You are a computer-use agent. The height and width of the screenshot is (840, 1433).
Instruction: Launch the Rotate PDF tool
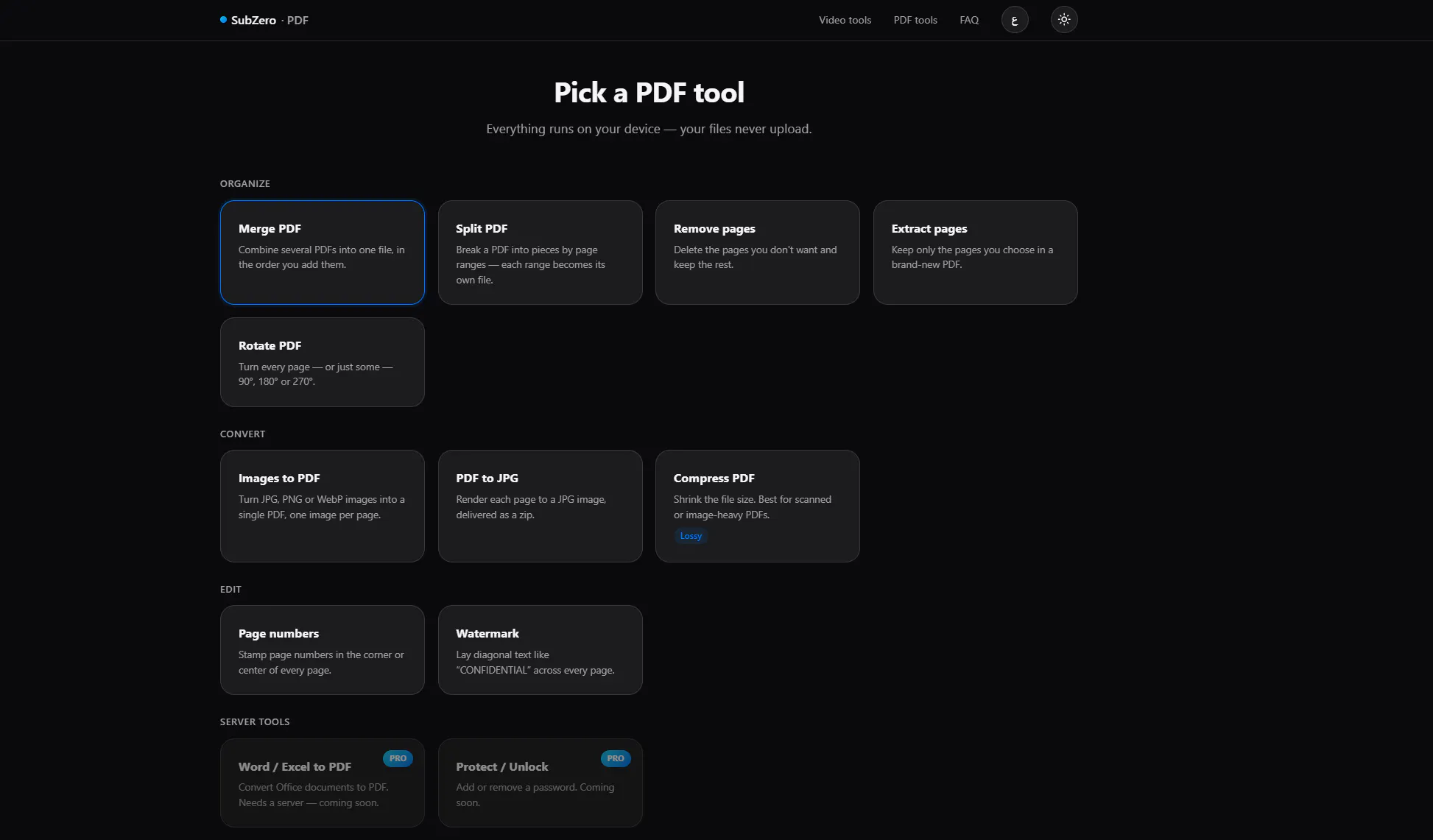point(322,362)
